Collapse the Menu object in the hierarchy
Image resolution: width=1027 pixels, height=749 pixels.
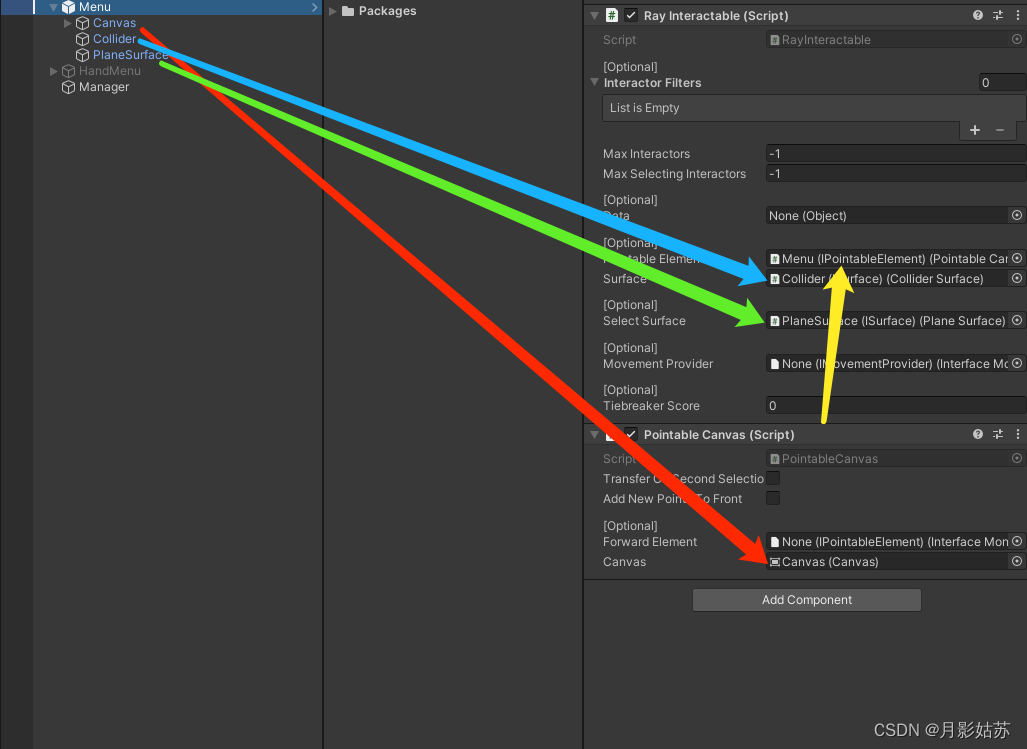[53, 6]
